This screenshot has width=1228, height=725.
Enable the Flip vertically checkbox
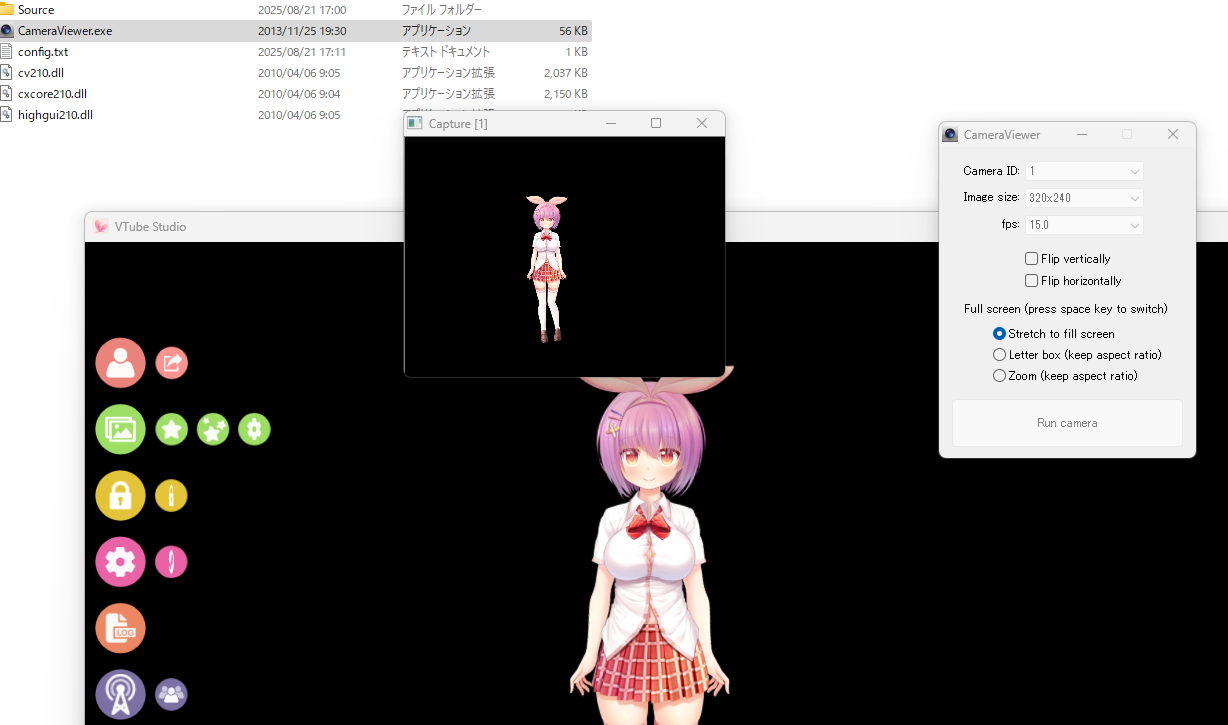(x=1031, y=258)
